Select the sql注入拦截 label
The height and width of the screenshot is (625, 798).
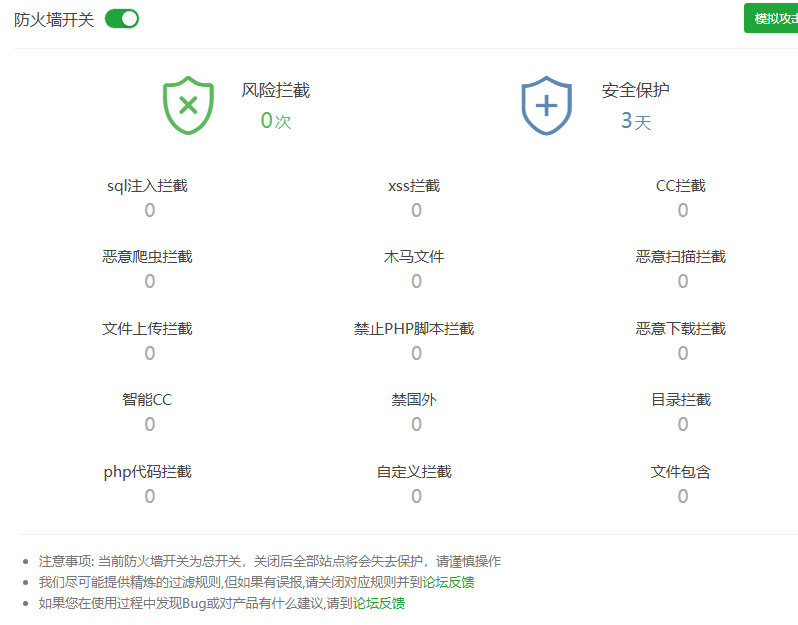148,186
